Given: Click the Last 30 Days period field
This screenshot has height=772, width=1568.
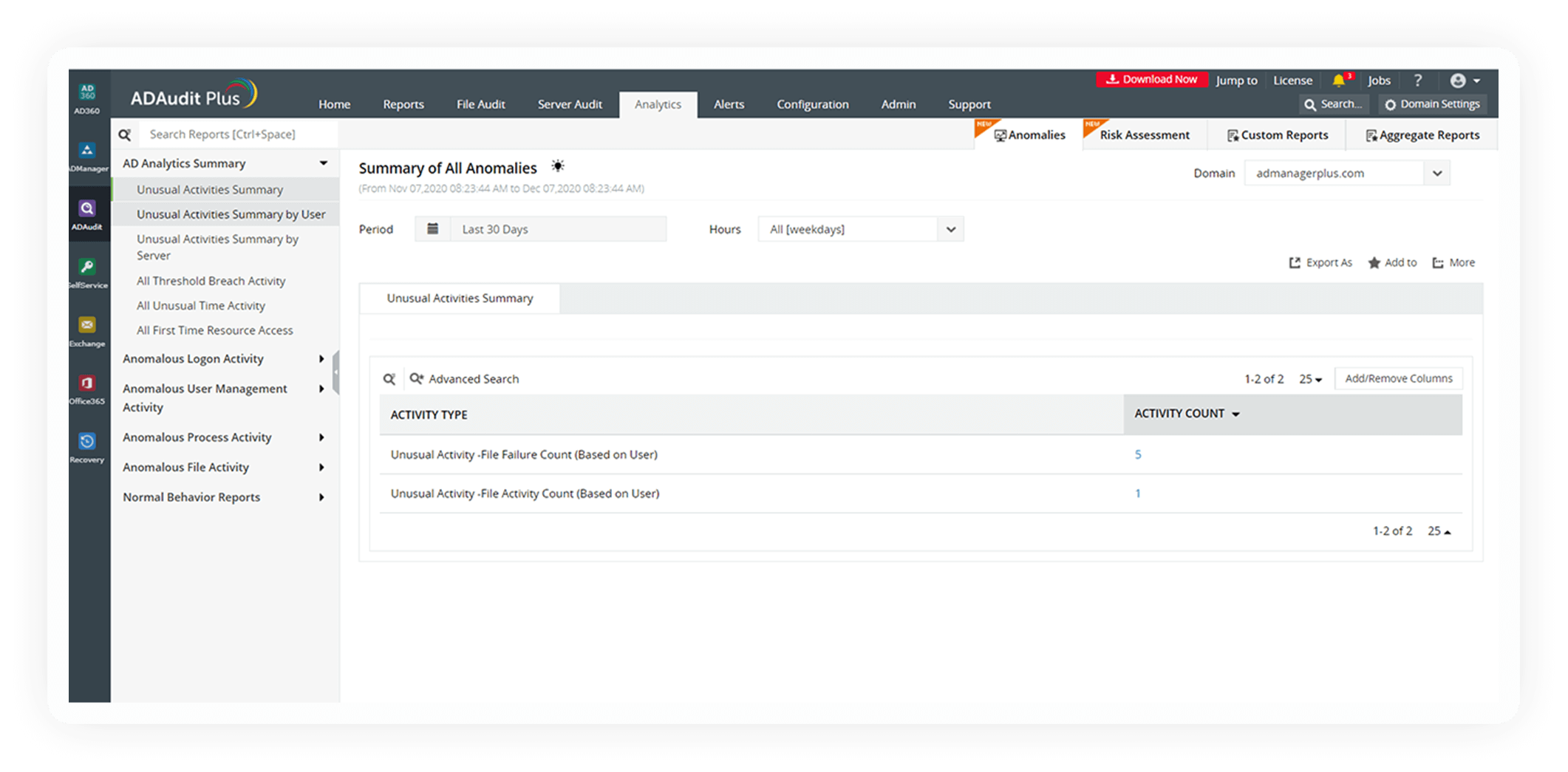Looking at the screenshot, I should (x=558, y=229).
